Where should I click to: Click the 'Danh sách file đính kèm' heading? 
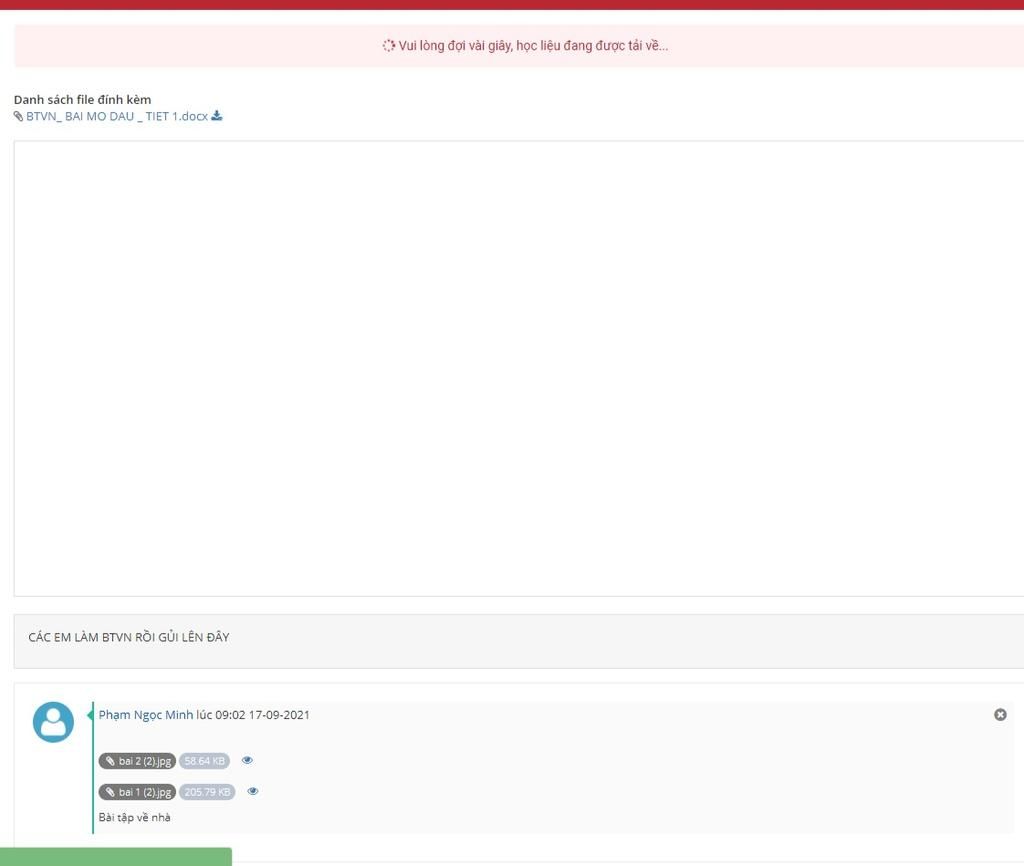point(82,99)
